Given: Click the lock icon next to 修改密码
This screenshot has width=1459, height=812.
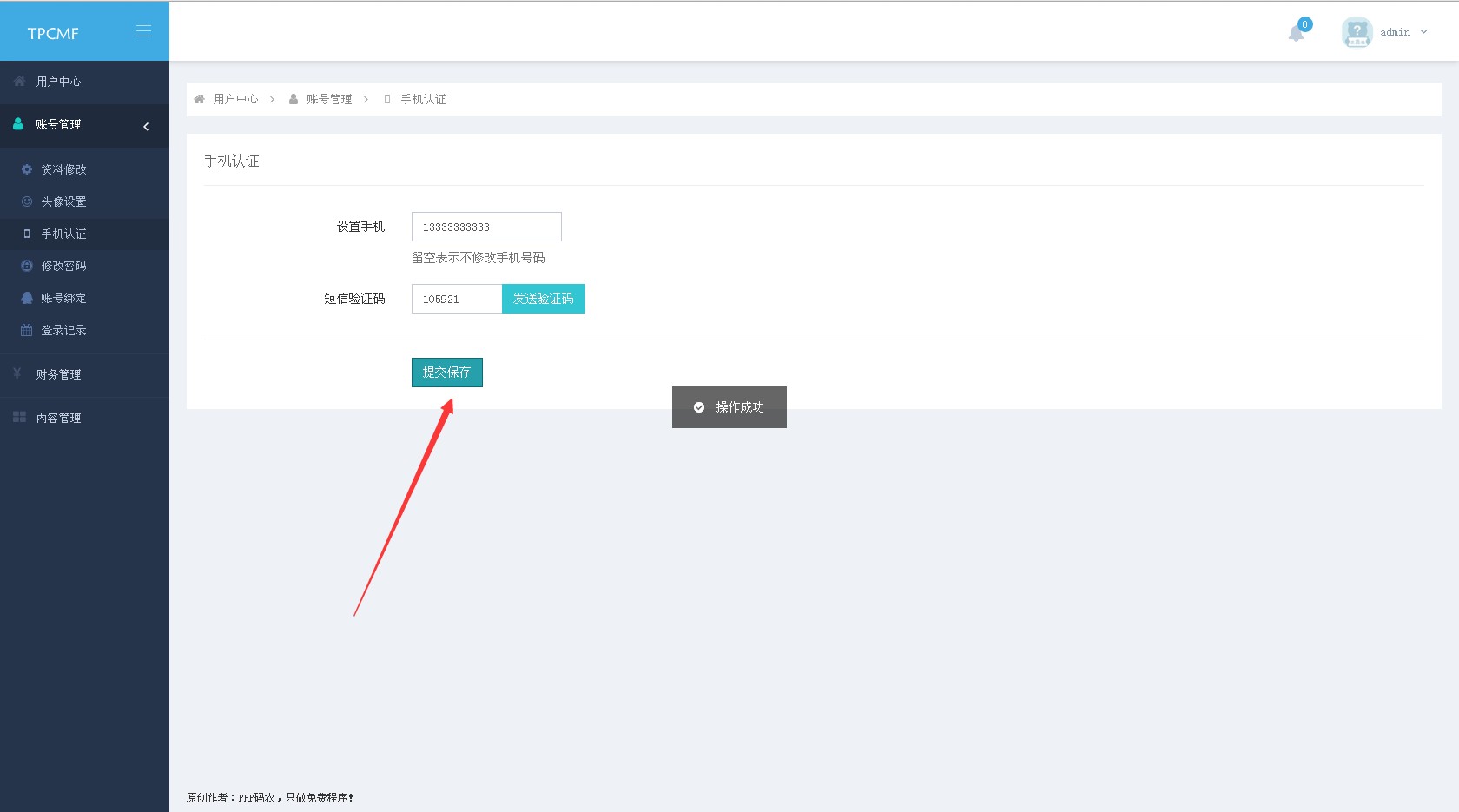Looking at the screenshot, I should 27,266.
